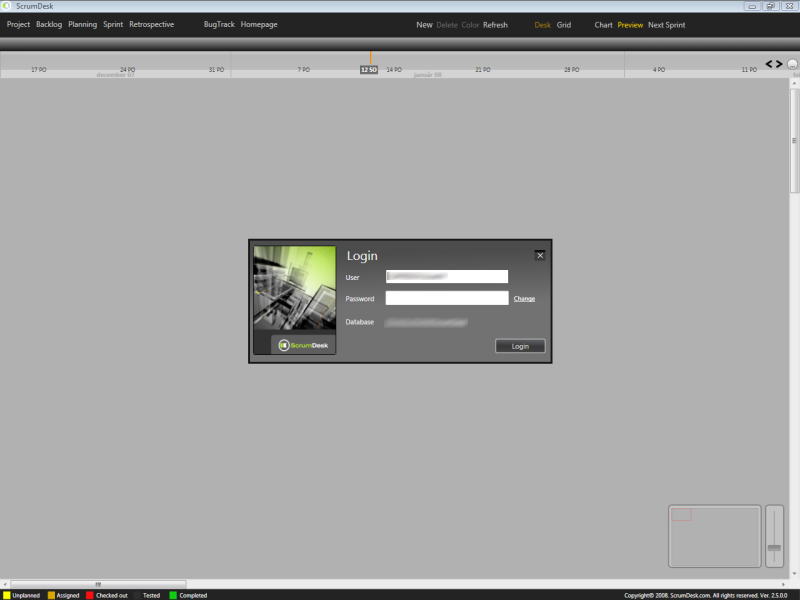Viewport: 800px width, 600px height.
Task: Click the 7 PO date on timeline
Action: tap(304, 70)
